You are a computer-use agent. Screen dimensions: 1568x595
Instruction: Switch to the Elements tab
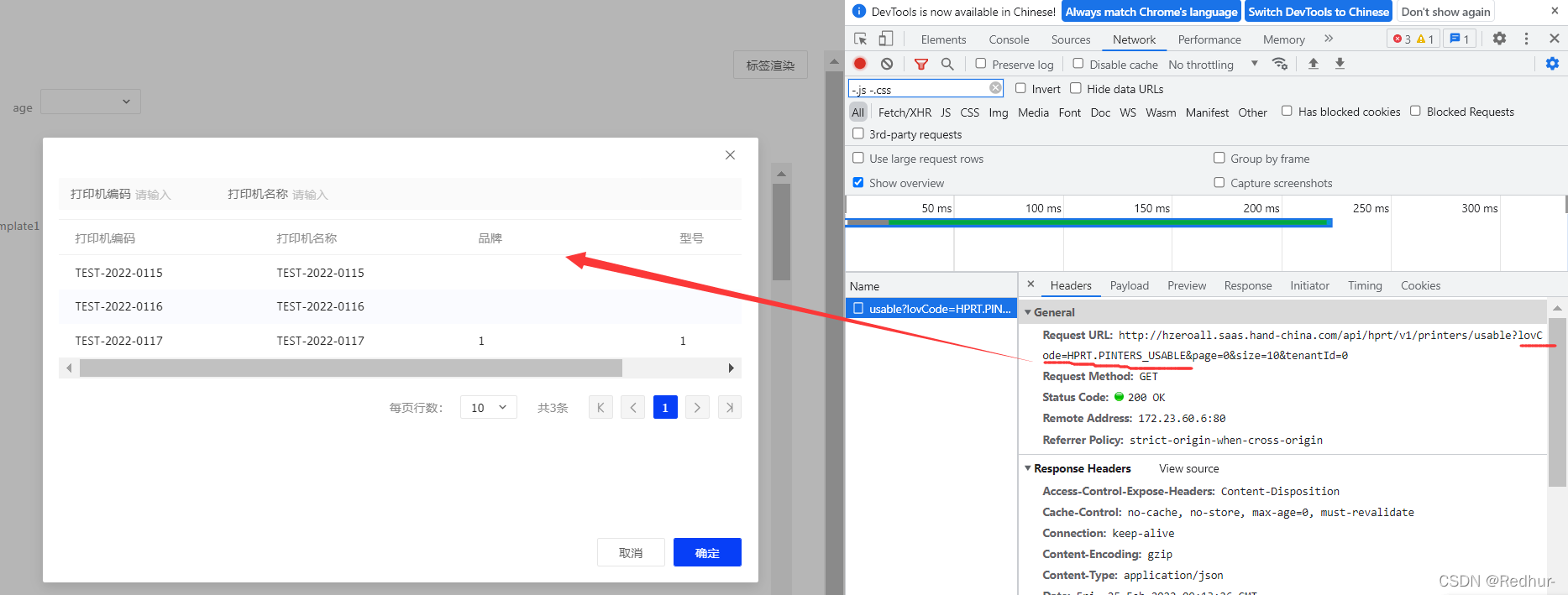(x=943, y=39)
